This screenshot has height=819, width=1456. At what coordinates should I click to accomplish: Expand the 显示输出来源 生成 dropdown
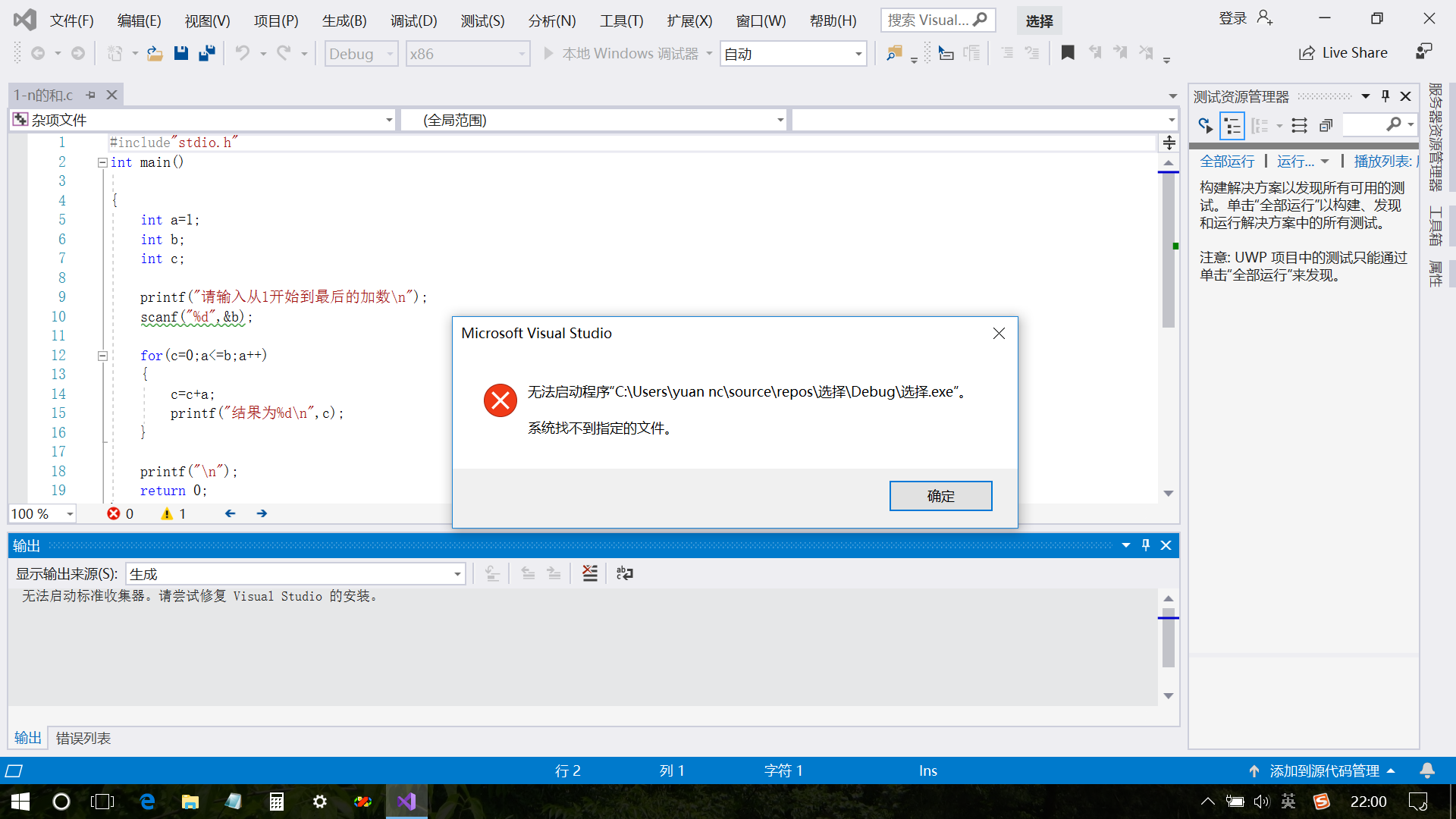click(457, 574)
